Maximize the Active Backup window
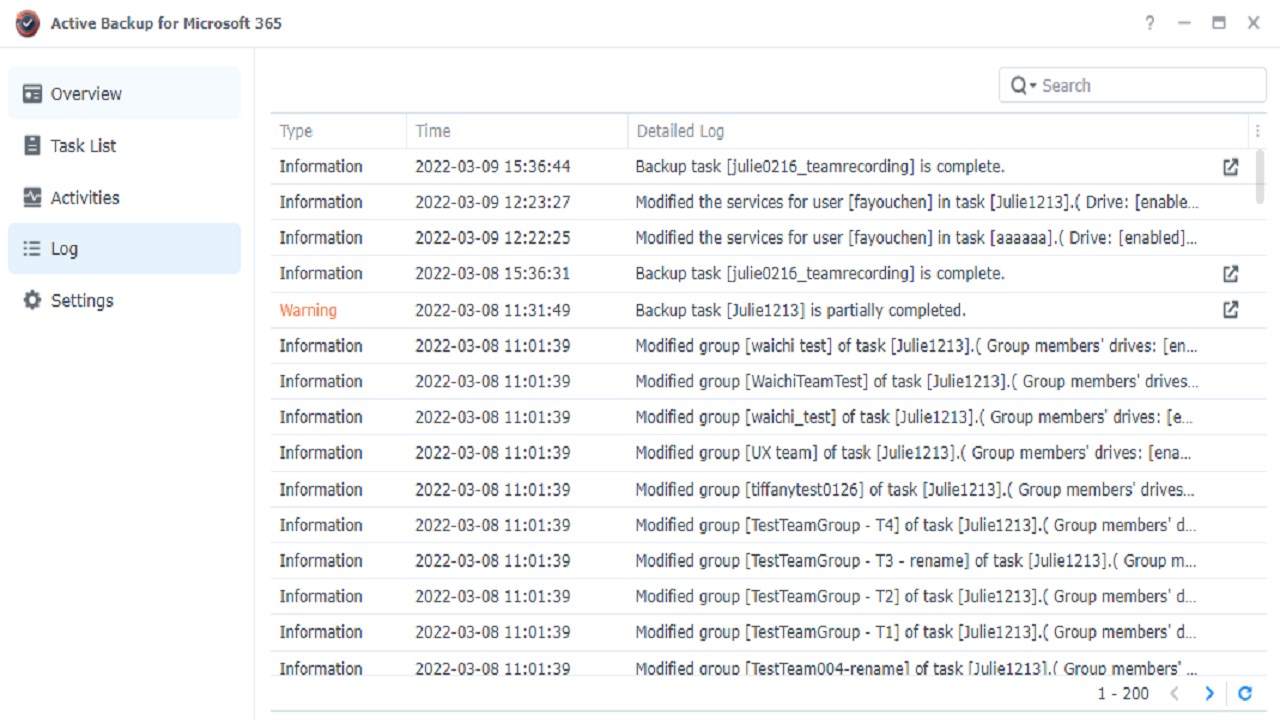The image size is (1280, 720). point(1219,23)
